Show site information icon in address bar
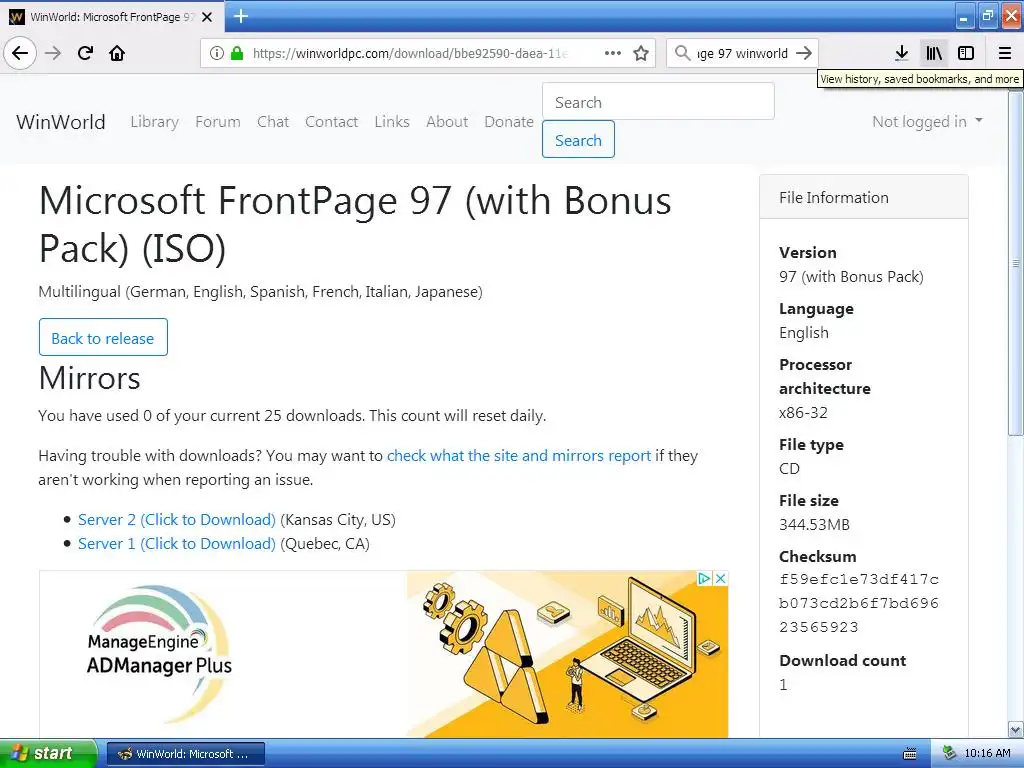Viewport: 1024px width, 768px height. [217, 53]
